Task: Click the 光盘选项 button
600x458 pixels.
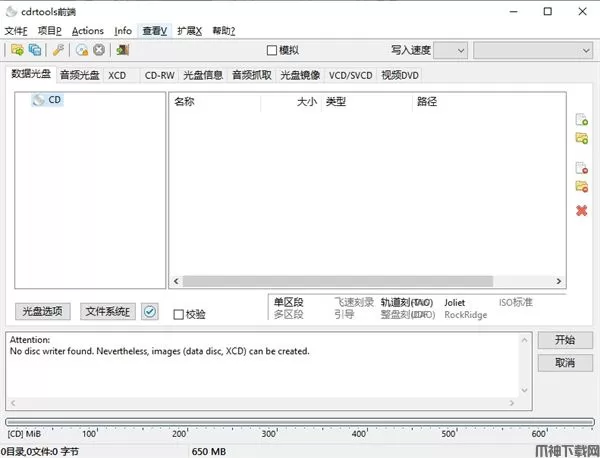Action: [x=42, y=311]
